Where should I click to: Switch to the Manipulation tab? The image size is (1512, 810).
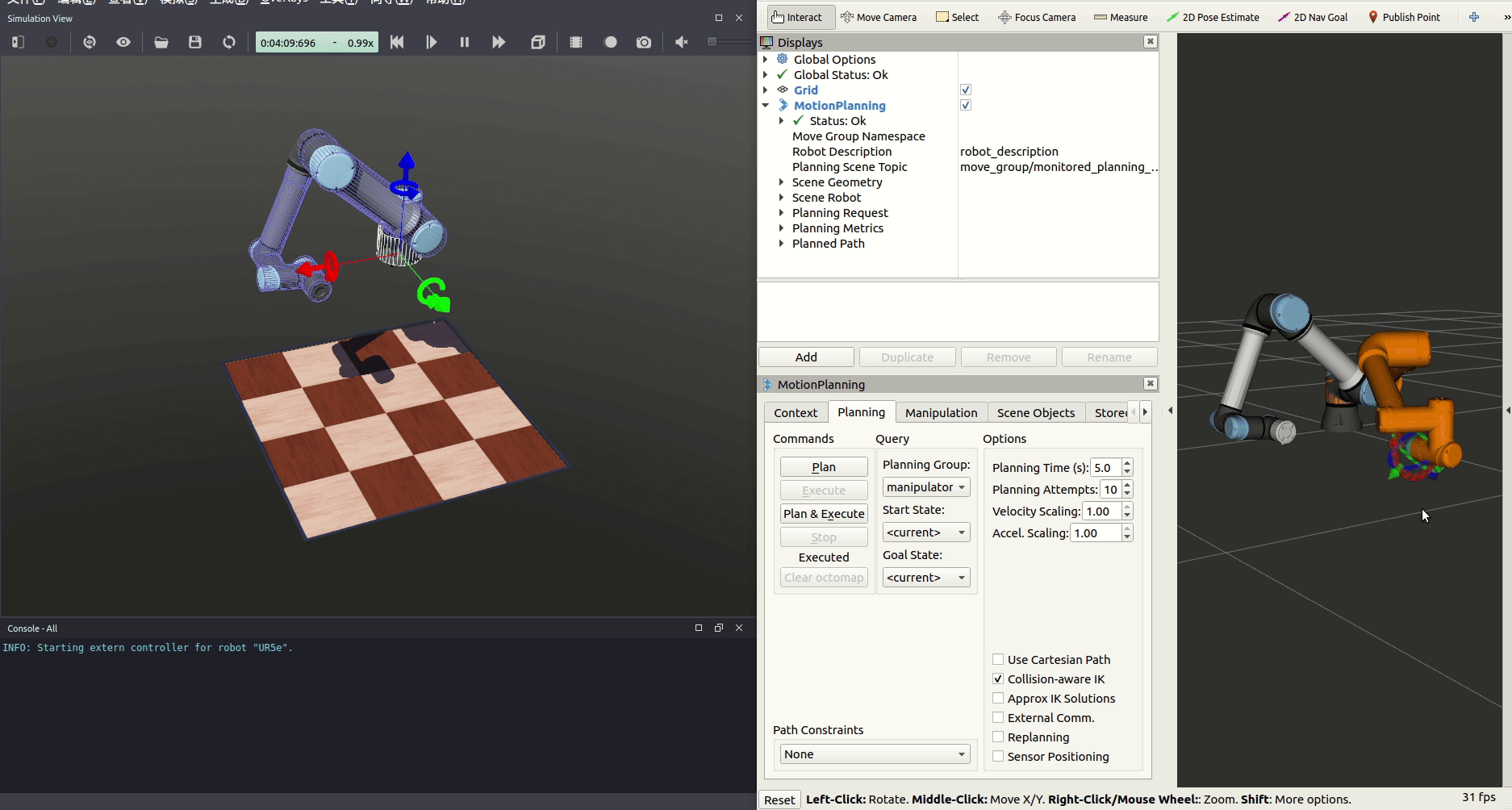[941, 412]
